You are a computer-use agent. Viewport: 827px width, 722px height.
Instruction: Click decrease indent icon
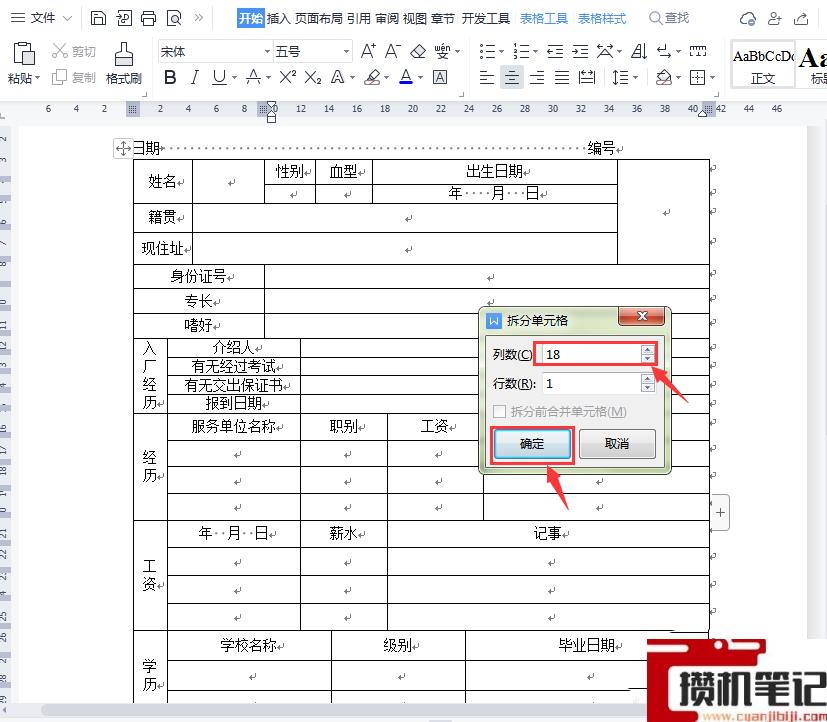555,51
